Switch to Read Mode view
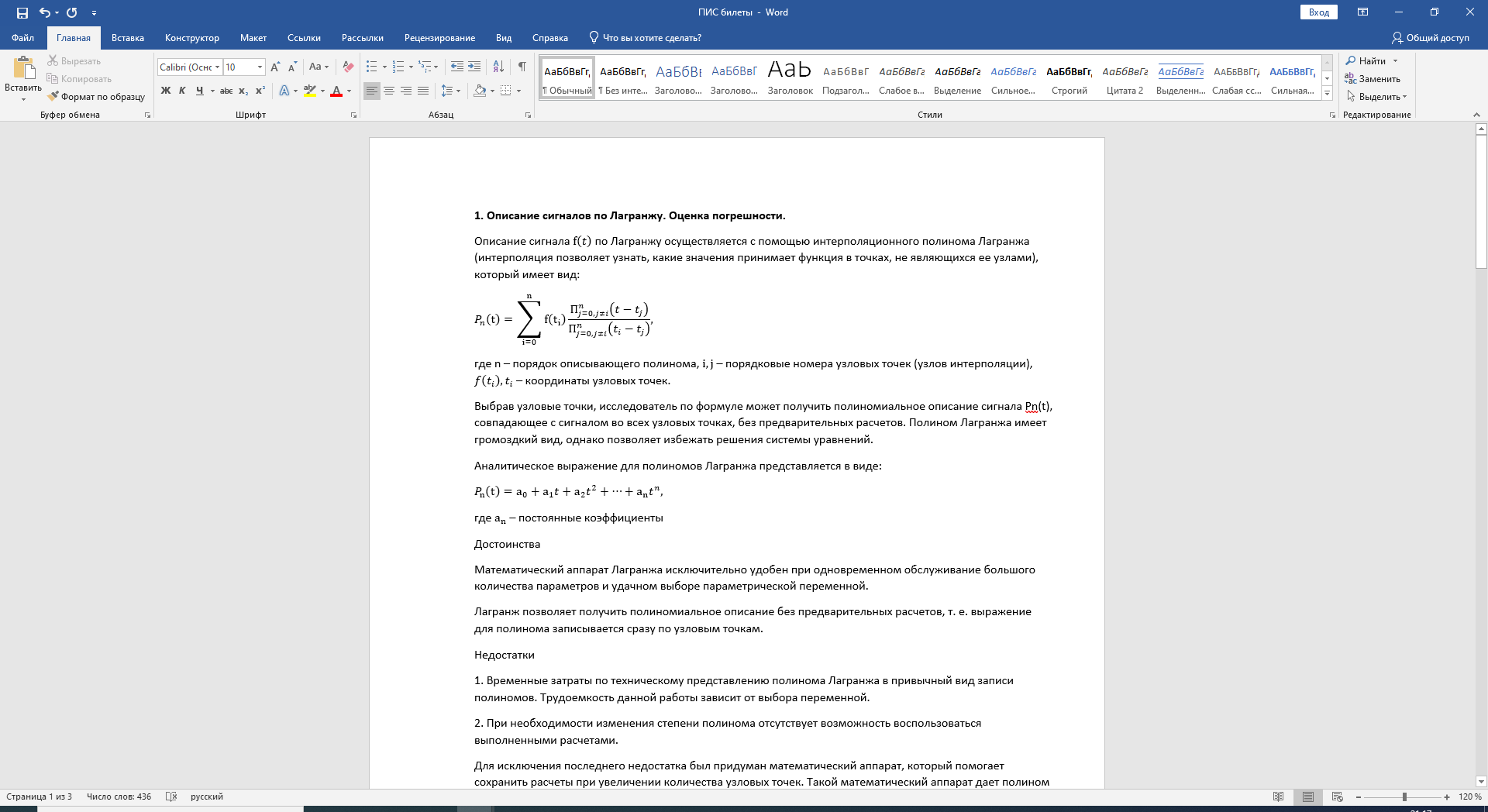Screen dimensions: 1488x812 [x=1279, y=797]
